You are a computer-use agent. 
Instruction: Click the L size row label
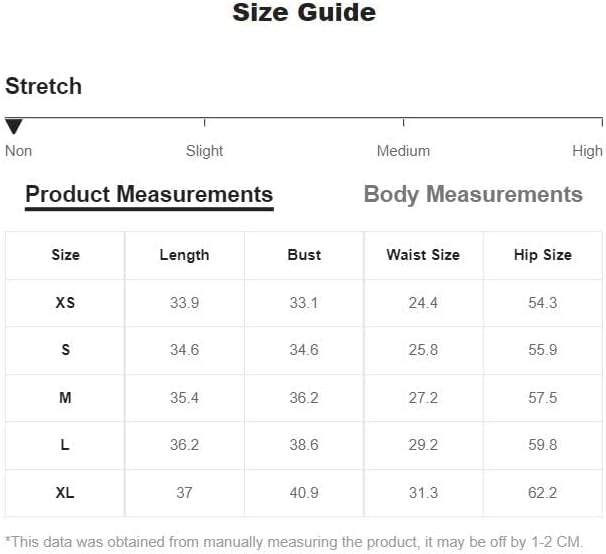(x=65, y=445)
